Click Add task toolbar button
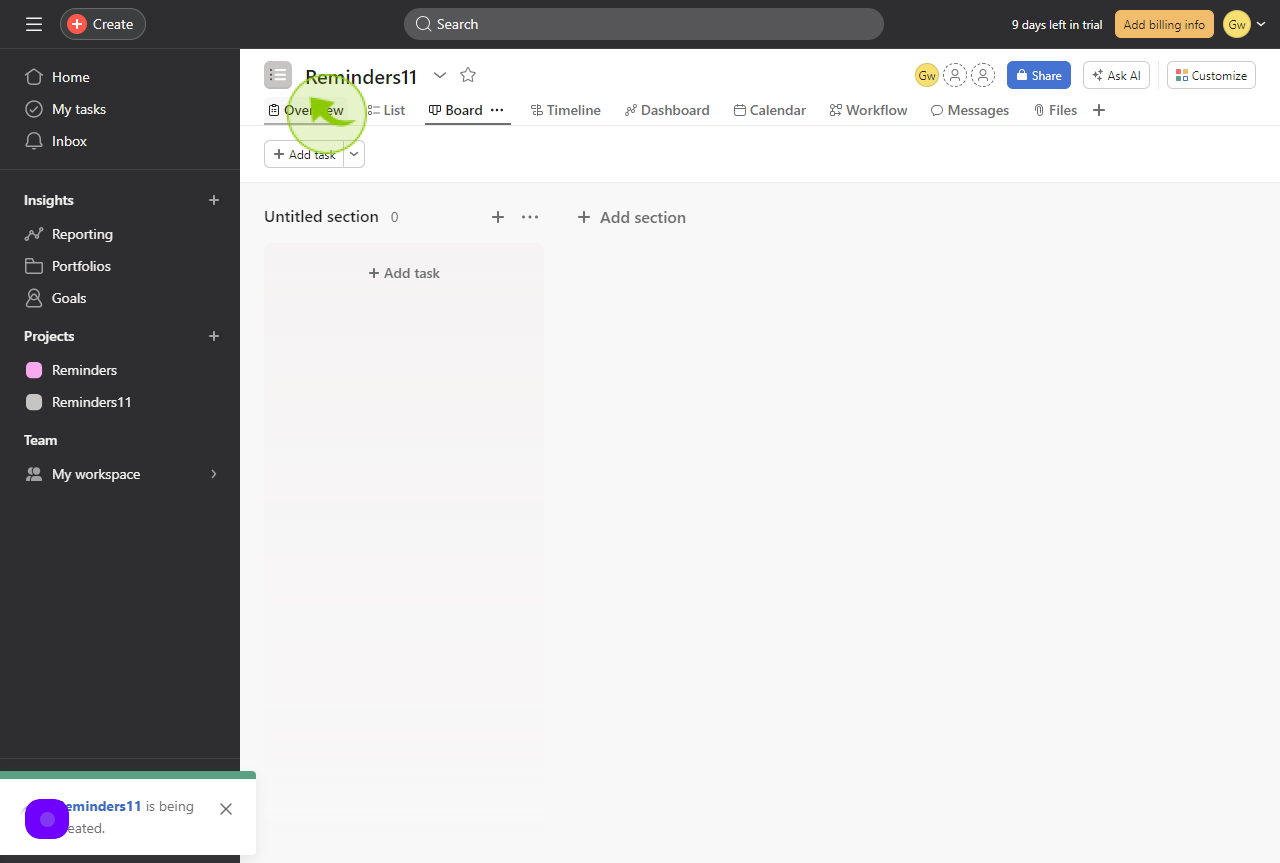 point(304,154)
